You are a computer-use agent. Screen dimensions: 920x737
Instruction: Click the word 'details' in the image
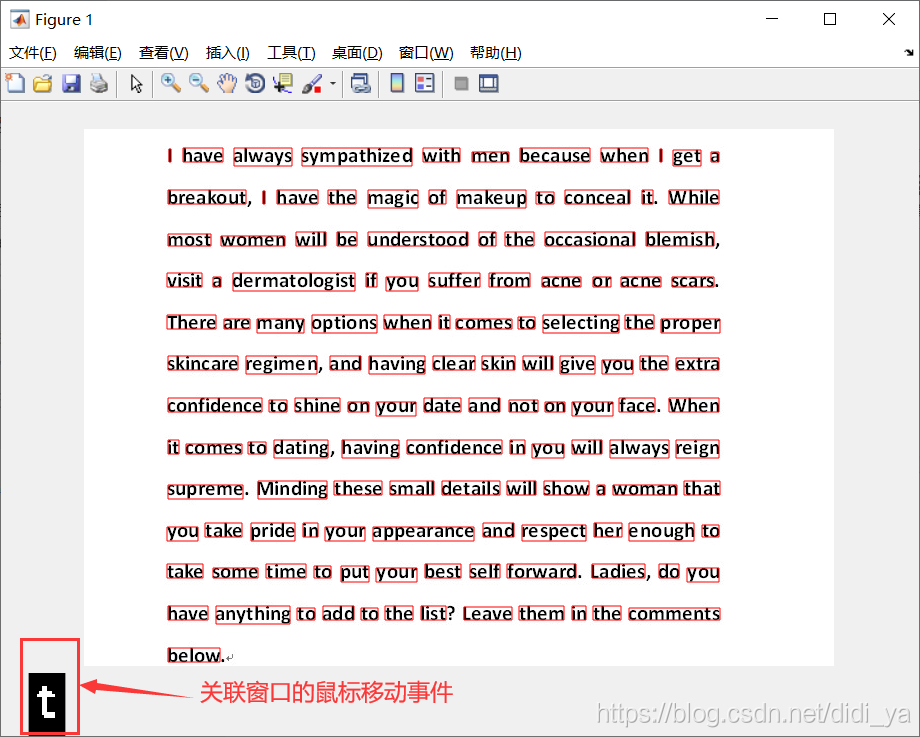[471, 489]
